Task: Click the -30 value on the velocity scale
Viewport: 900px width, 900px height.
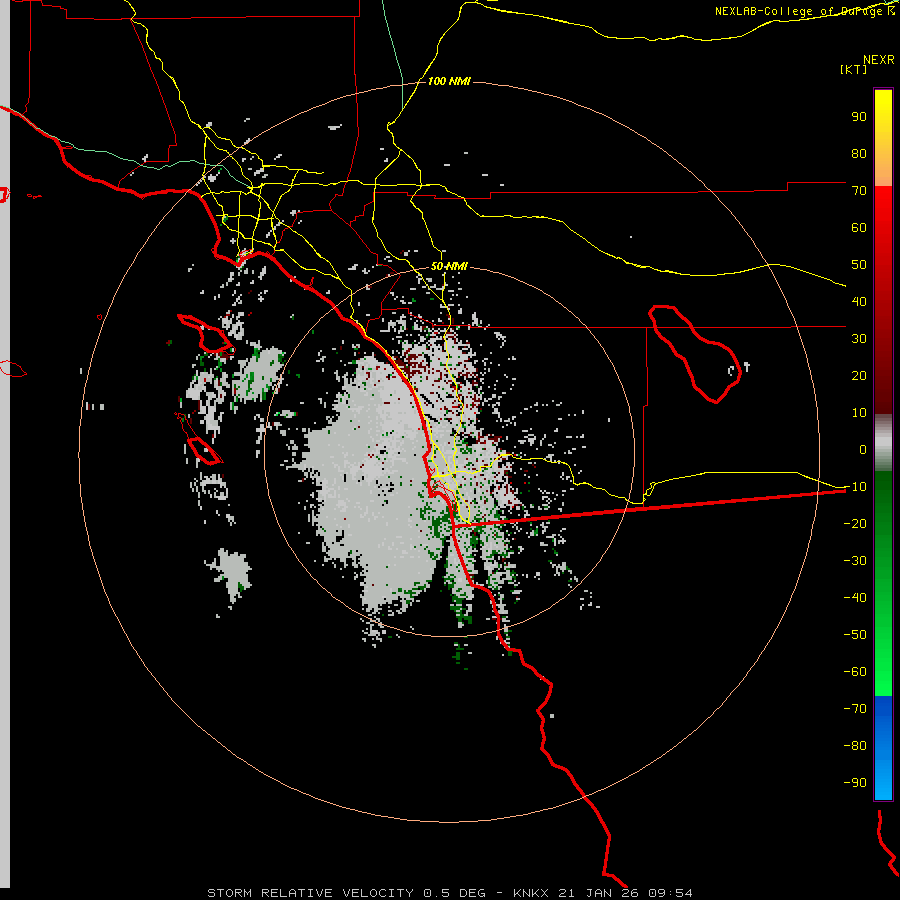Action: 855,561
